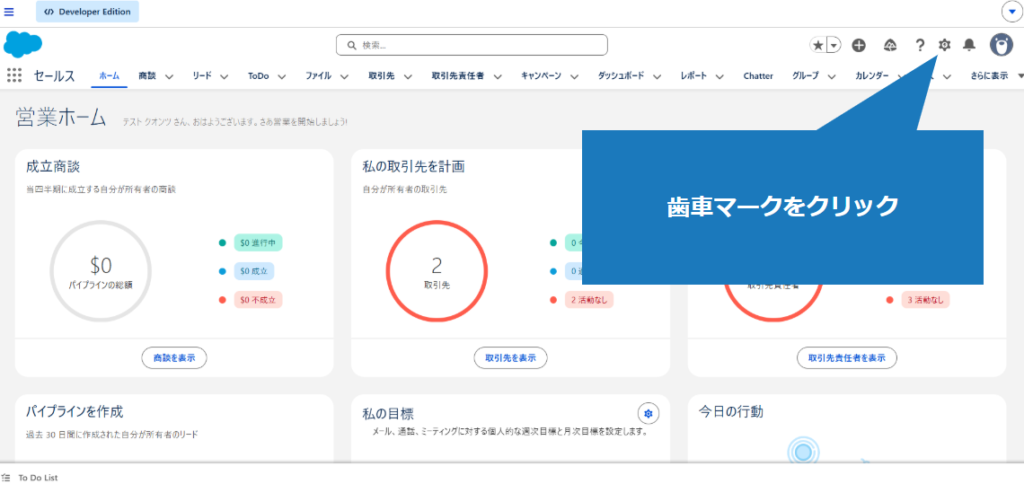Open the help question mark icon
The image size is (1024, 484).
click(920, 45)
